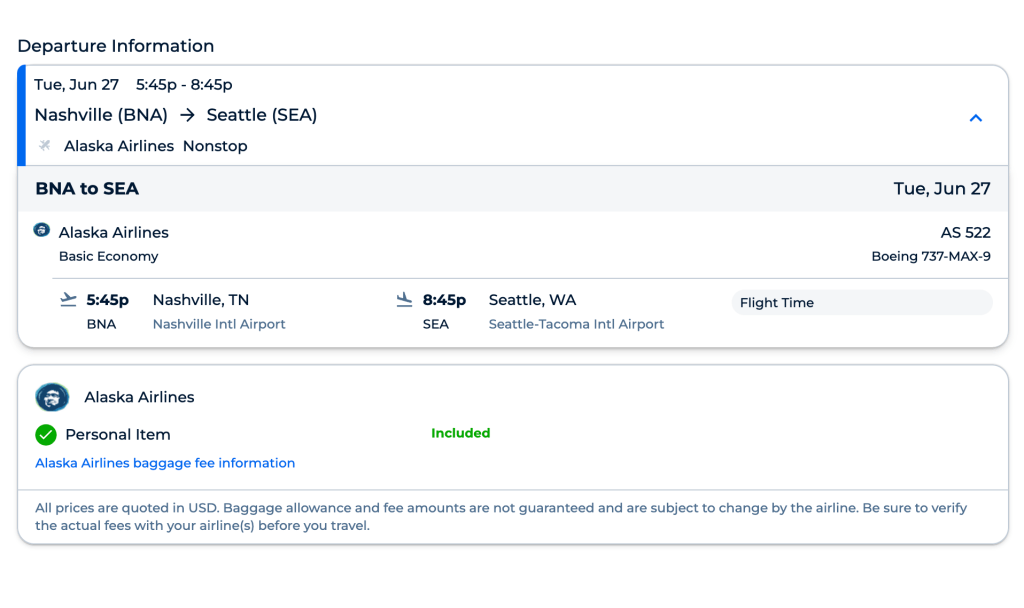1024x608 pixels.
Task: Click the Seattle-Tacoma Intl Airport name
Action: click(576, 324)
